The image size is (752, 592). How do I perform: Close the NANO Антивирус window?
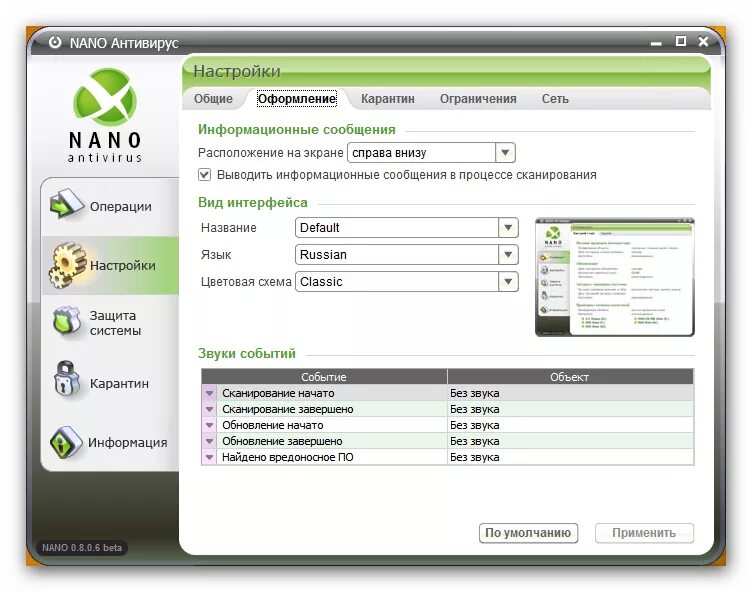click(x=703, y=42)
